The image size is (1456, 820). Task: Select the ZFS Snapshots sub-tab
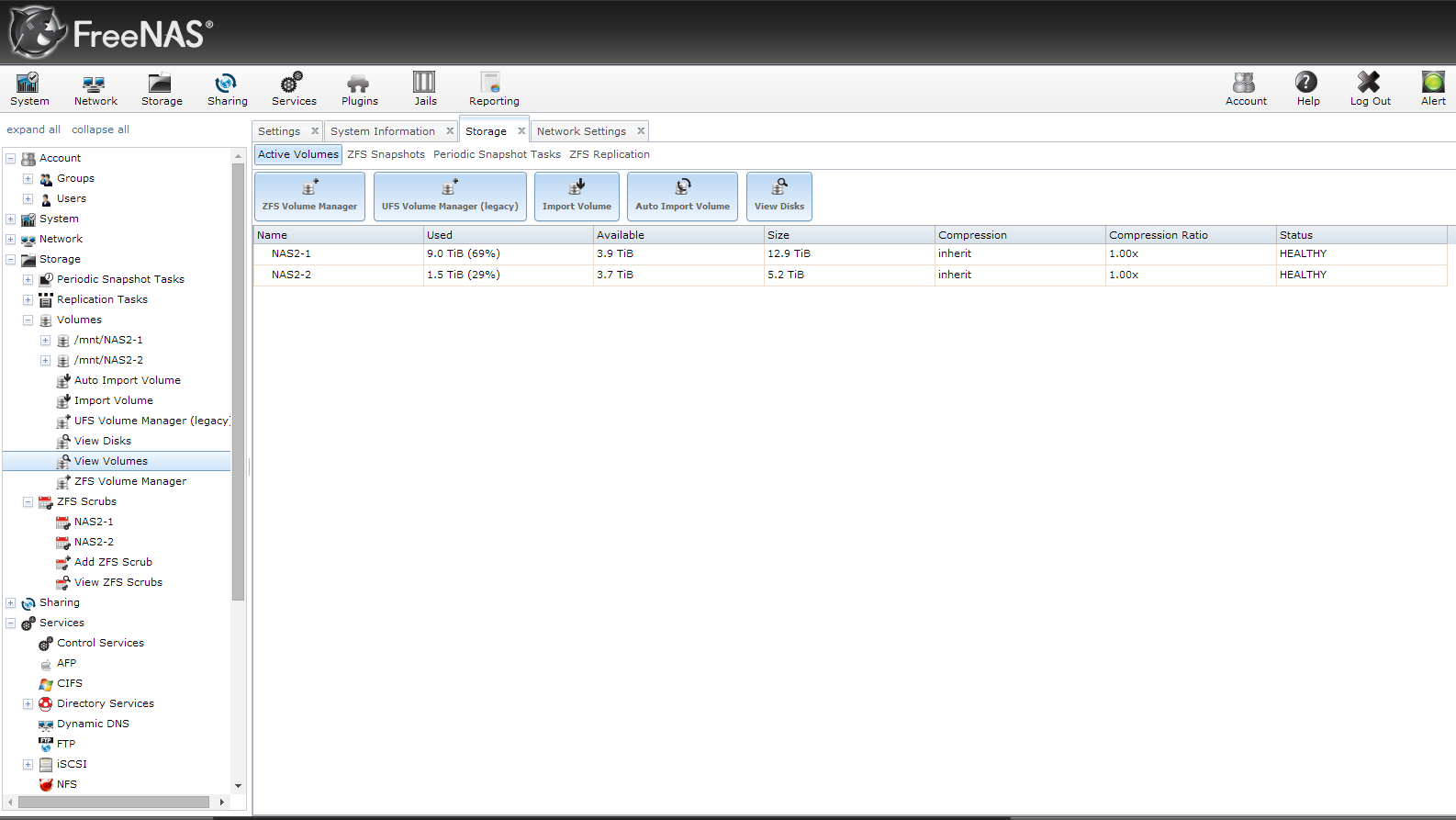[x=386, y=154]
